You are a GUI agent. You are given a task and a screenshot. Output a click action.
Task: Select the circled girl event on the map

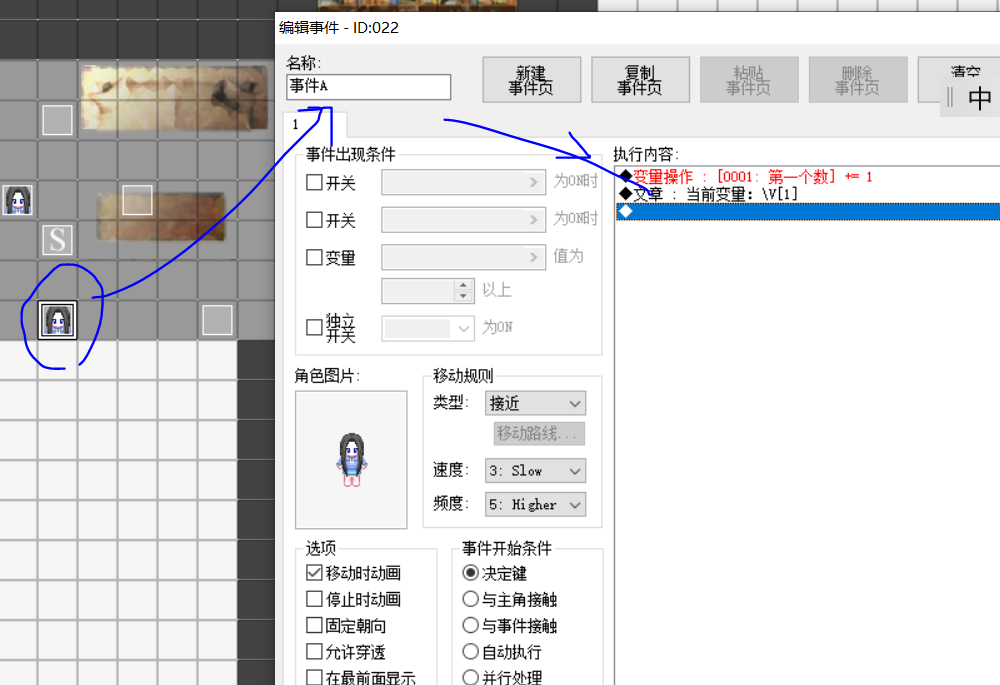click(57, 320)
